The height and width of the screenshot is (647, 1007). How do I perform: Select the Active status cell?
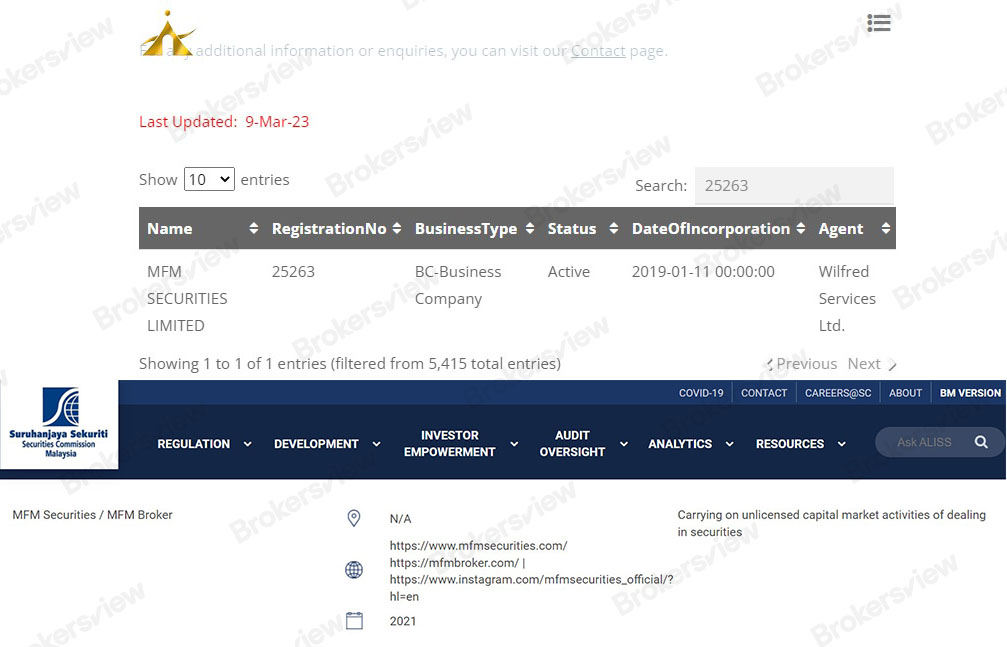pos(568,272)
